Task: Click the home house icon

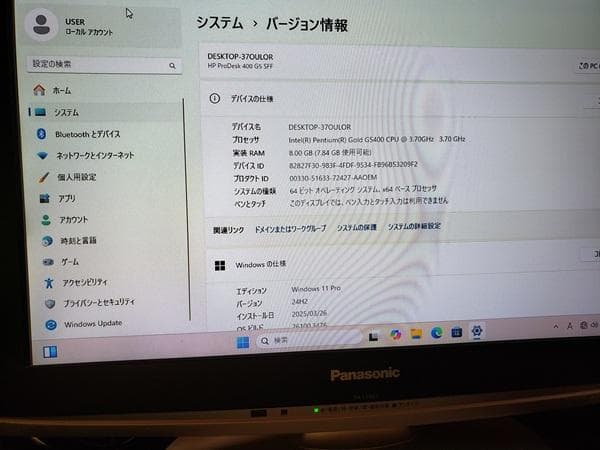Action: [39, 90]
